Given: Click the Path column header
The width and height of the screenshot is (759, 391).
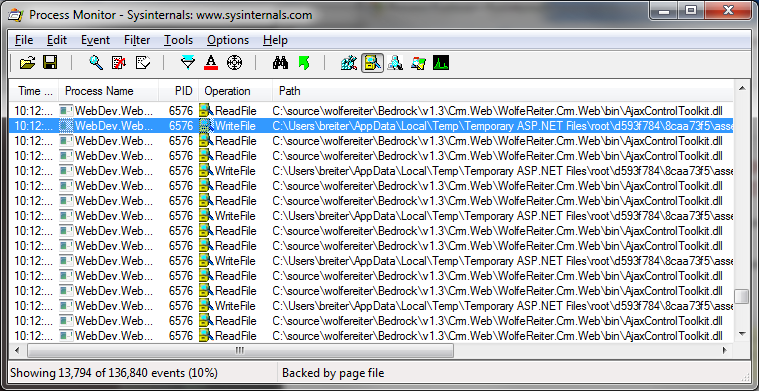Looking at the screenshot, I should tap(503, 90).
